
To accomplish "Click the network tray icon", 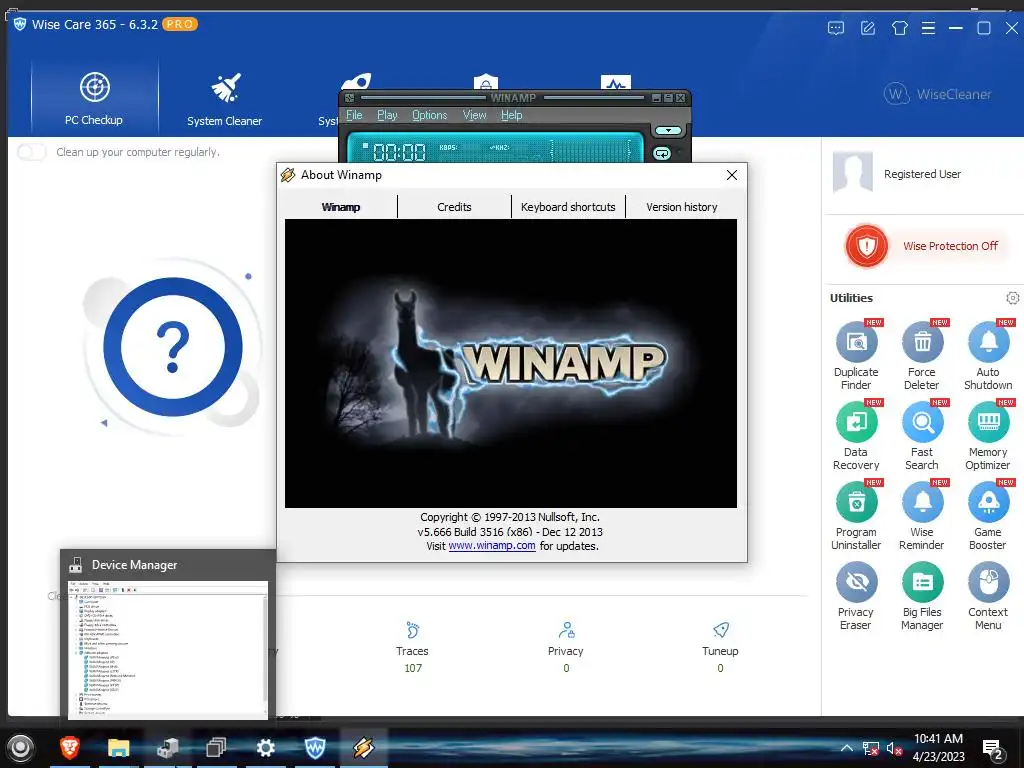I will pyautogui.click(x=871, y=748).
